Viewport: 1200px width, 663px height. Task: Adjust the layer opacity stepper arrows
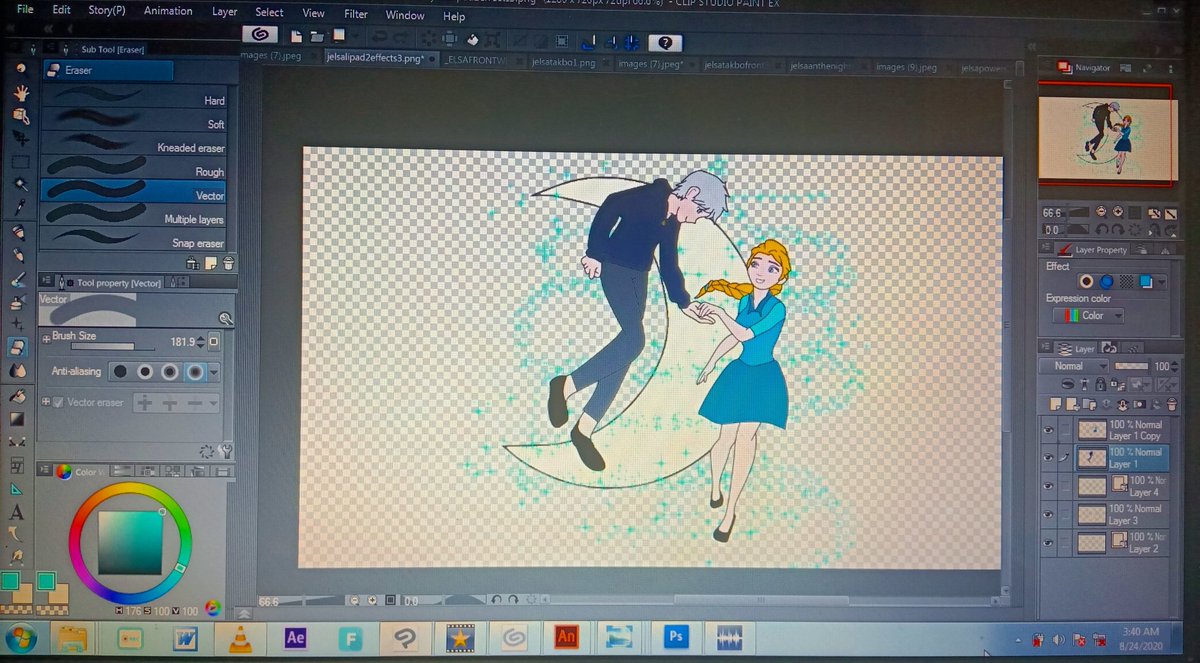pos(1175,366)
